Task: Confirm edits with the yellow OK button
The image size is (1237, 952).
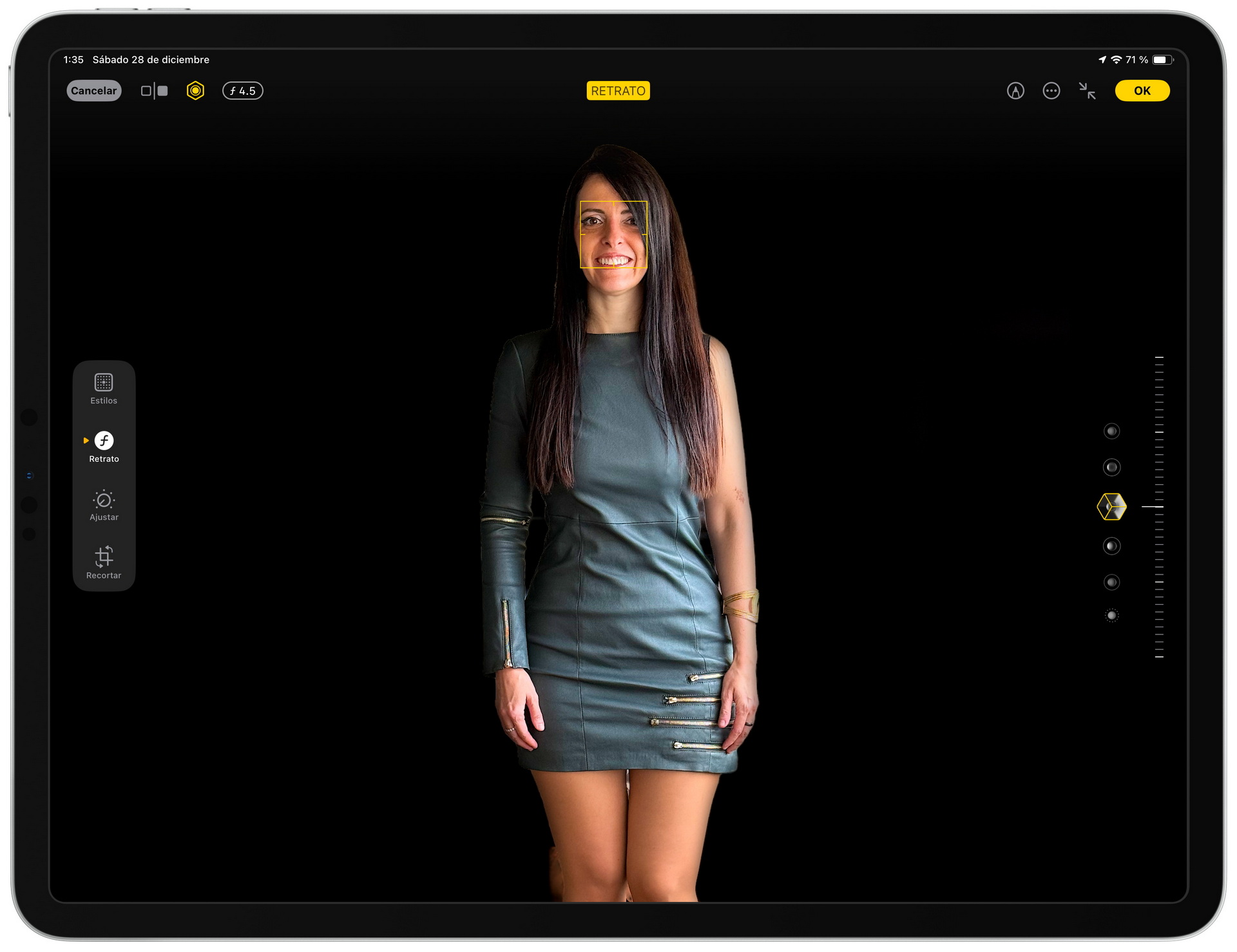Action: tap(1142, 91)
